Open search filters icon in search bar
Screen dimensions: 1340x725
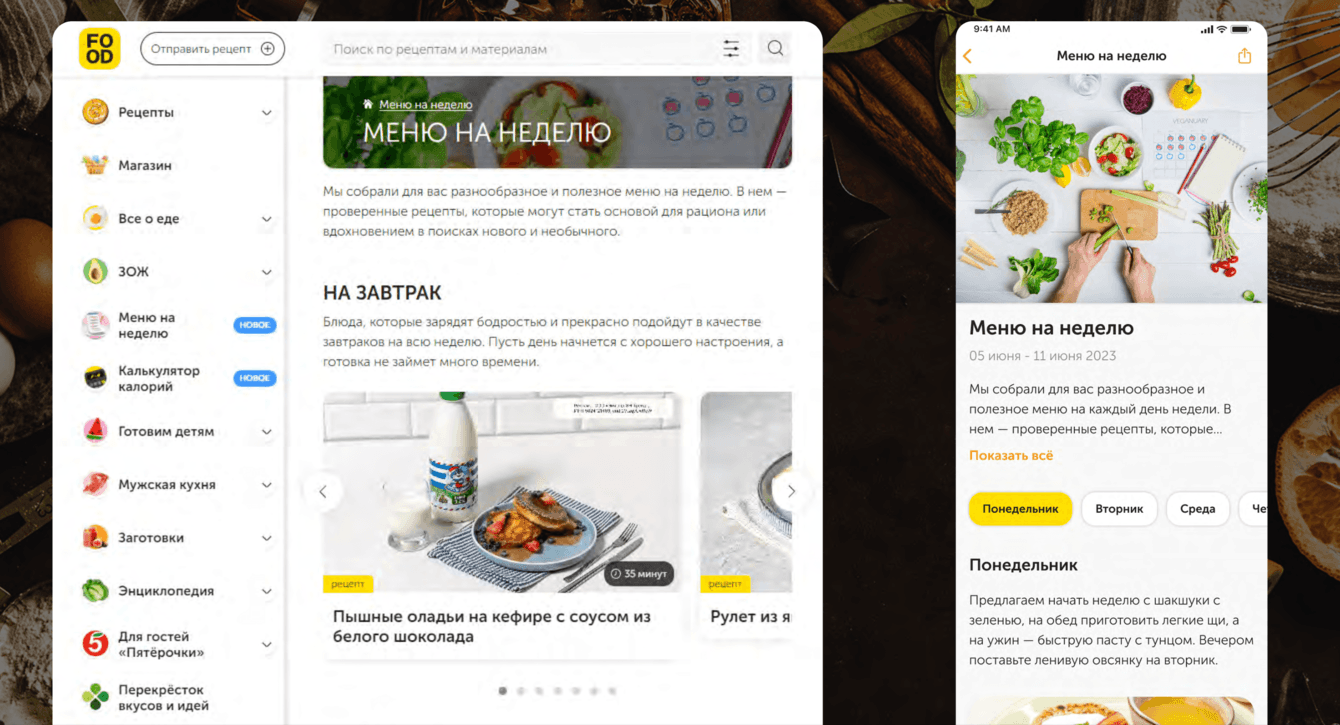click(731, 49)
